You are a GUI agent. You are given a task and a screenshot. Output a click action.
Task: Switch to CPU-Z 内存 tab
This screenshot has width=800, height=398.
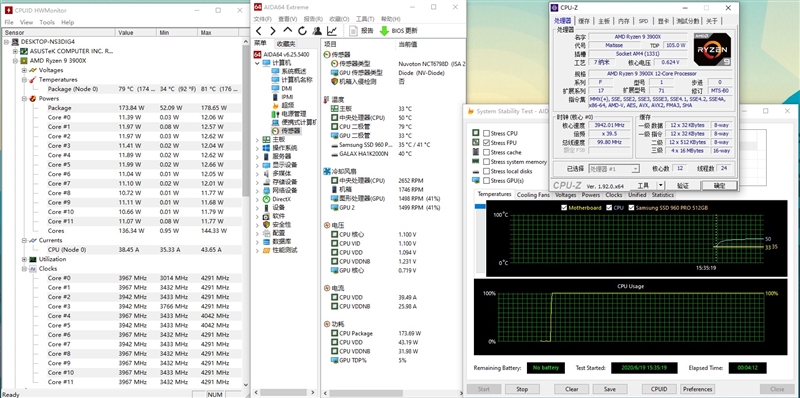tap(623, 21)
